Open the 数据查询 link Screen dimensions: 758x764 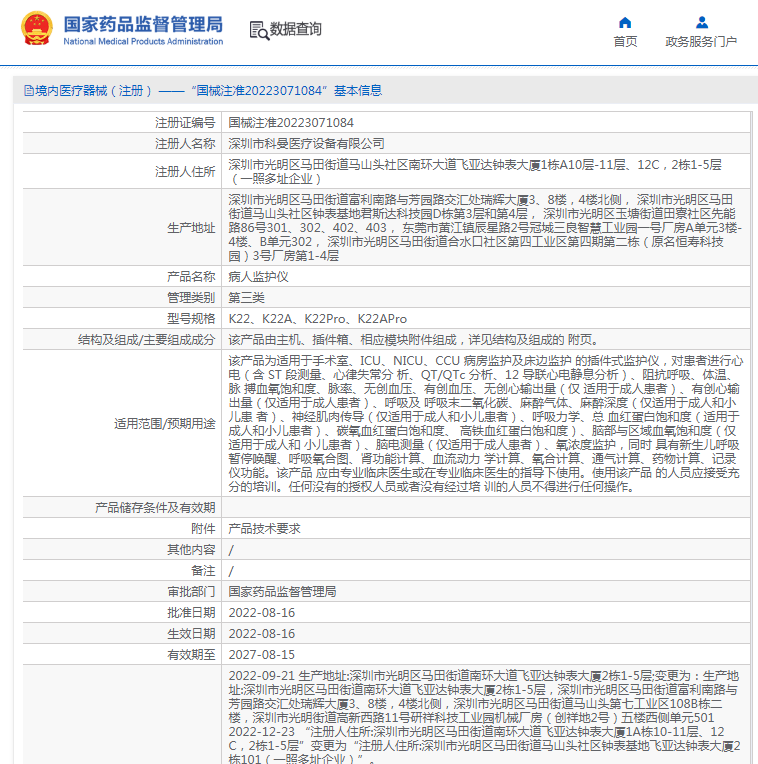[x=296, y=29]
